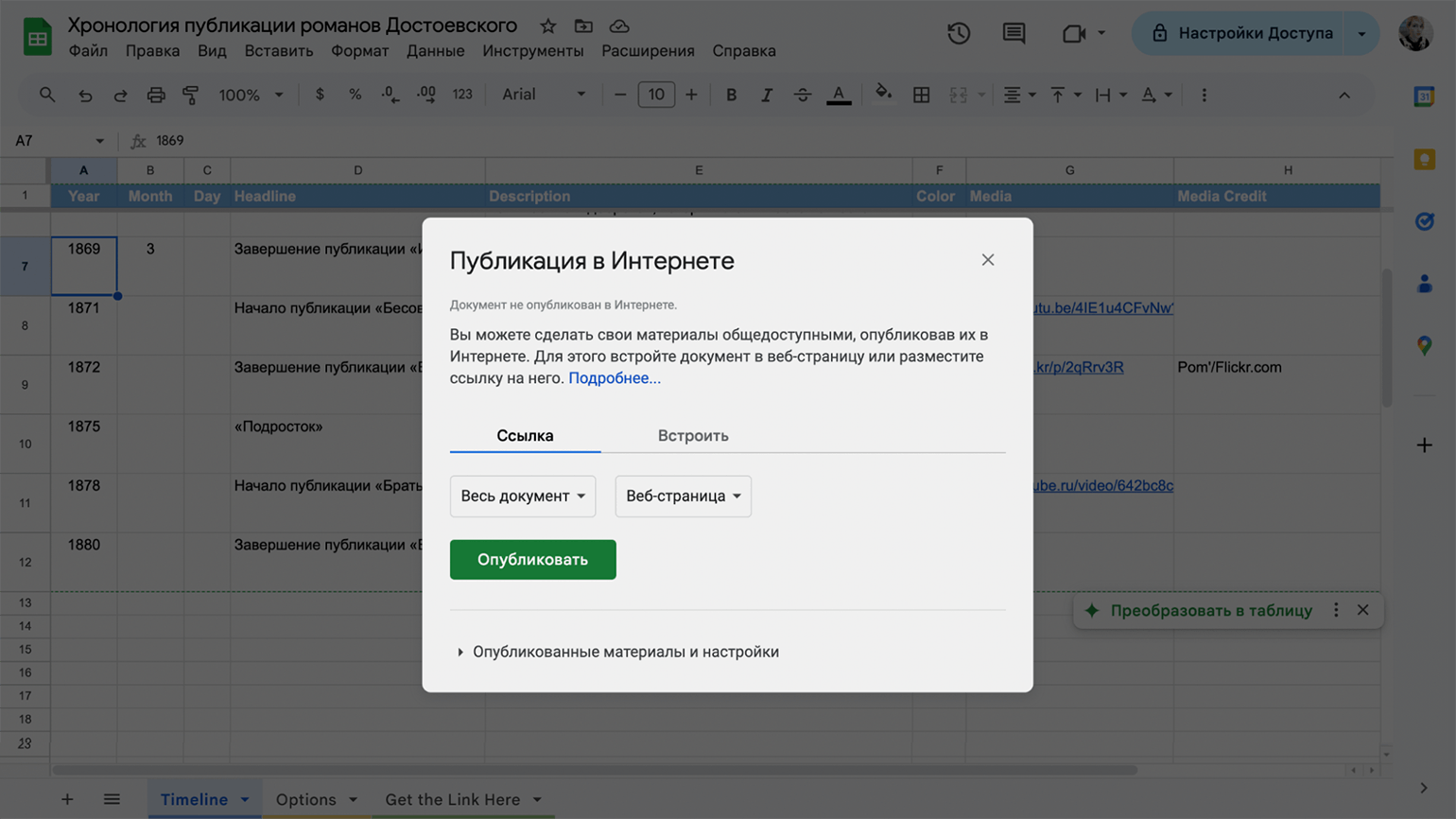This screenshot has height=819, width=1456.
Task: Open text rotation dropdown
Action: [x=1156, y=95]
